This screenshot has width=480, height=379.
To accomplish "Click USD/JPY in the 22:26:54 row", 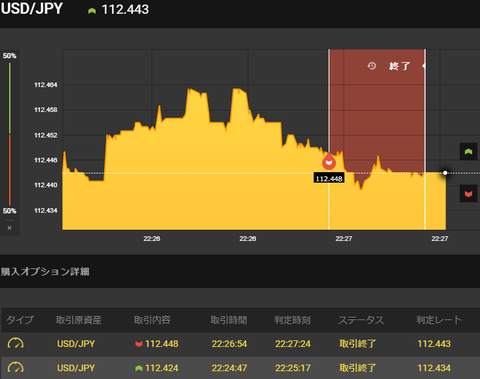I will (76, 344).
